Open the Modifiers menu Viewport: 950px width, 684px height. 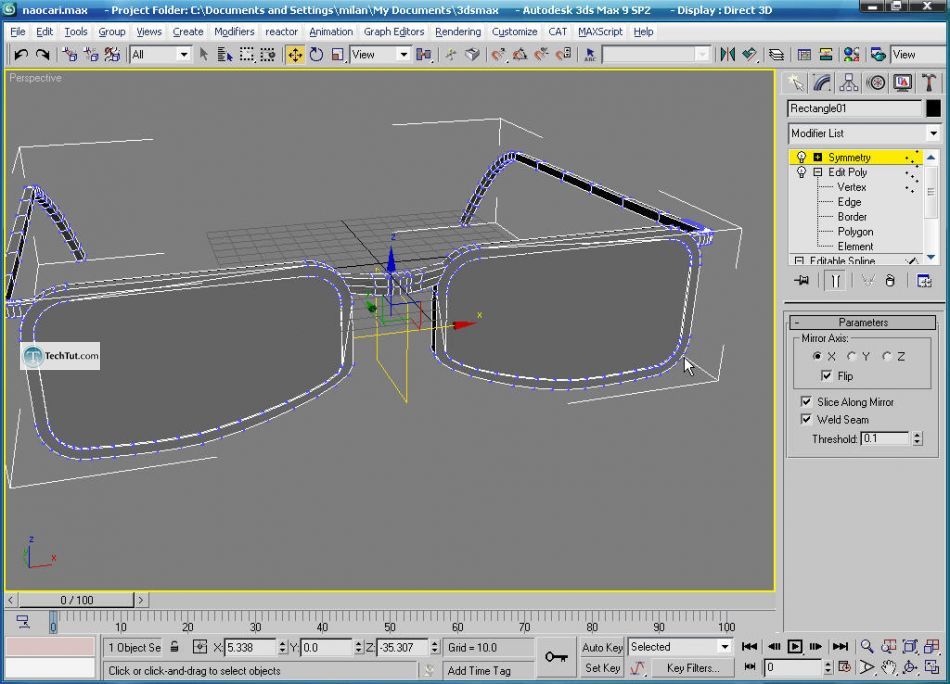coord(234,32)
